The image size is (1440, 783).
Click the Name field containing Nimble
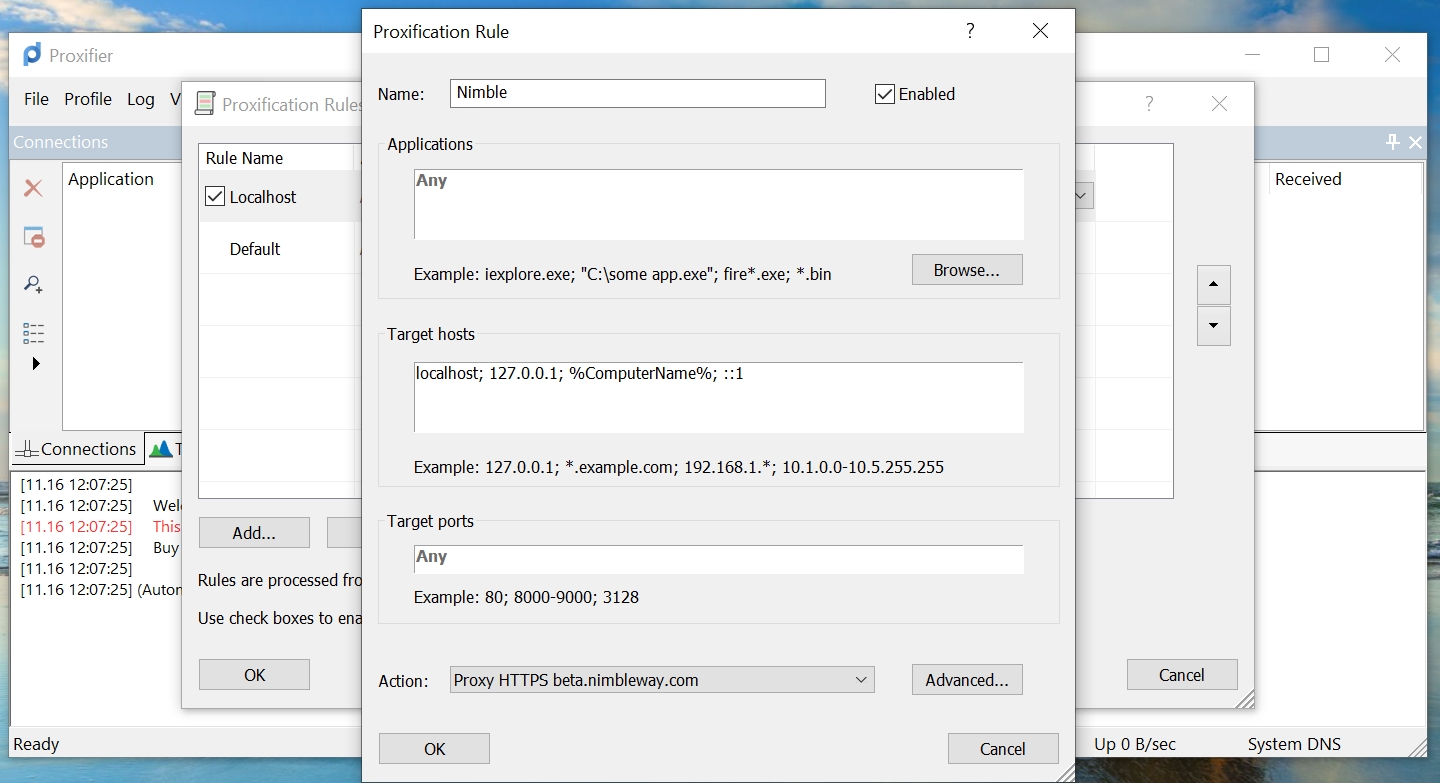[638, 93]
